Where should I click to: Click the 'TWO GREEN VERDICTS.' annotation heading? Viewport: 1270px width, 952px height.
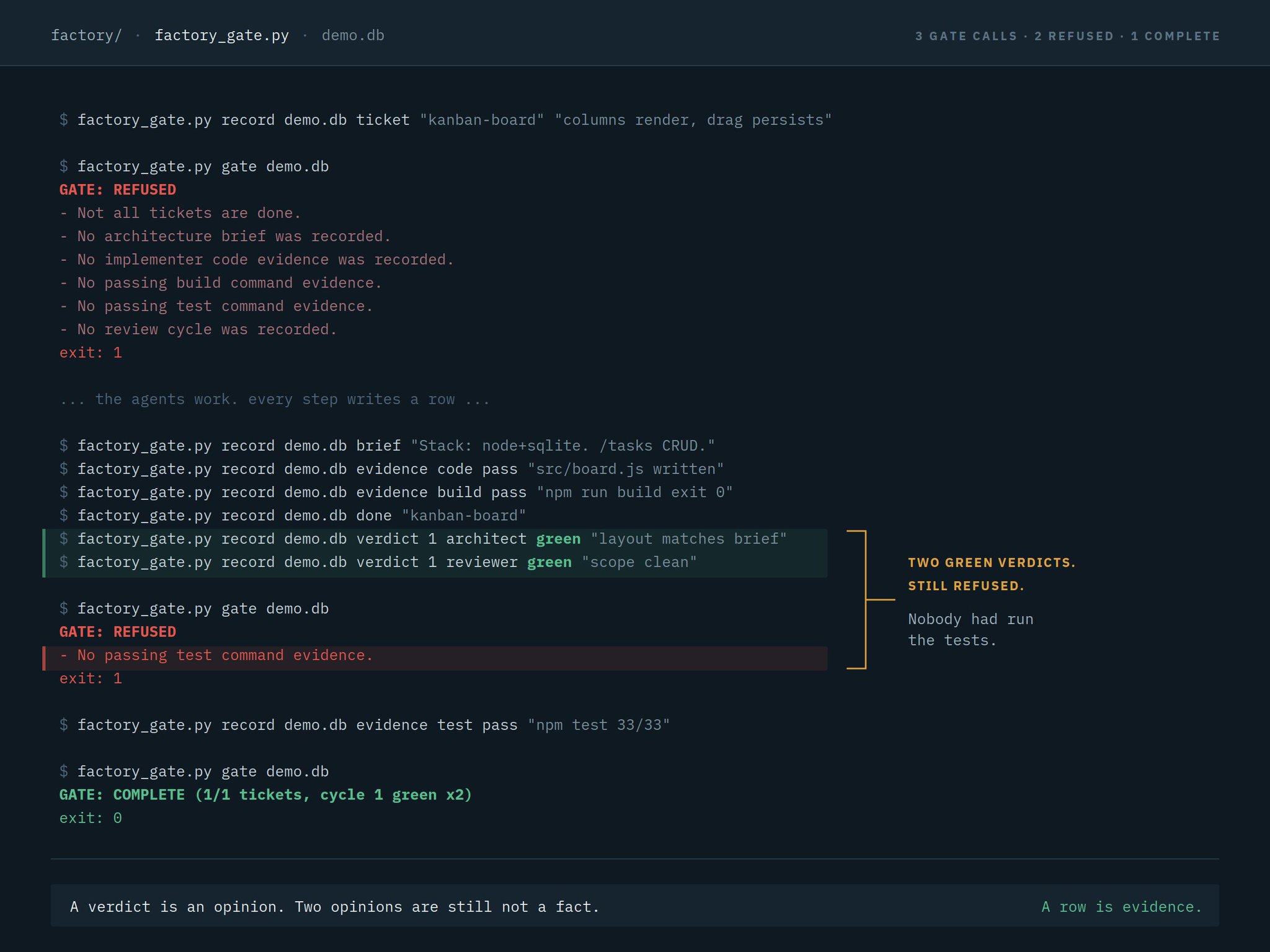[992, 563]
